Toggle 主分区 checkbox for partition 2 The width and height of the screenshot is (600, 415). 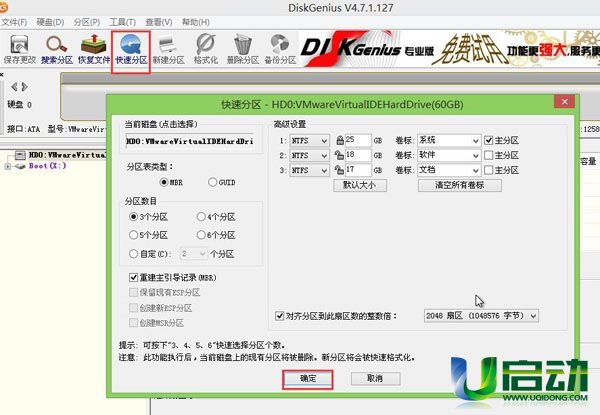coord(489,155)
